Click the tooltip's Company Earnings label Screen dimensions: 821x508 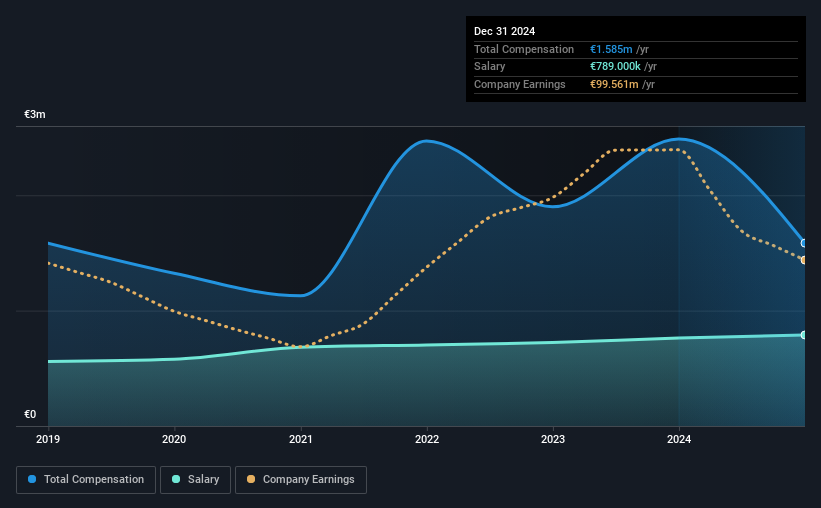pos(519,84)
